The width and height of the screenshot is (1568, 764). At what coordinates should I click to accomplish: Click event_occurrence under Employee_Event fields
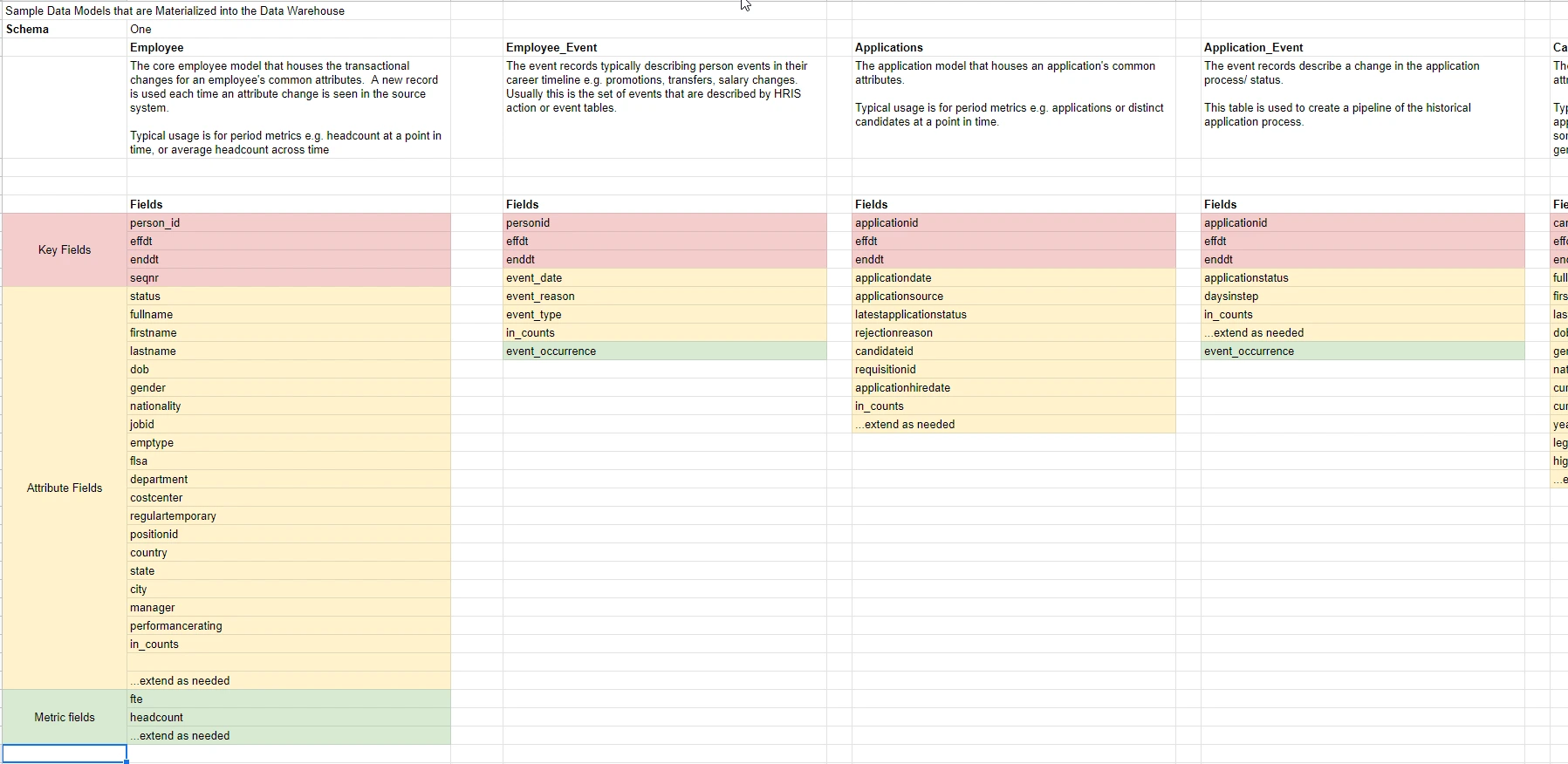(665, 351)
